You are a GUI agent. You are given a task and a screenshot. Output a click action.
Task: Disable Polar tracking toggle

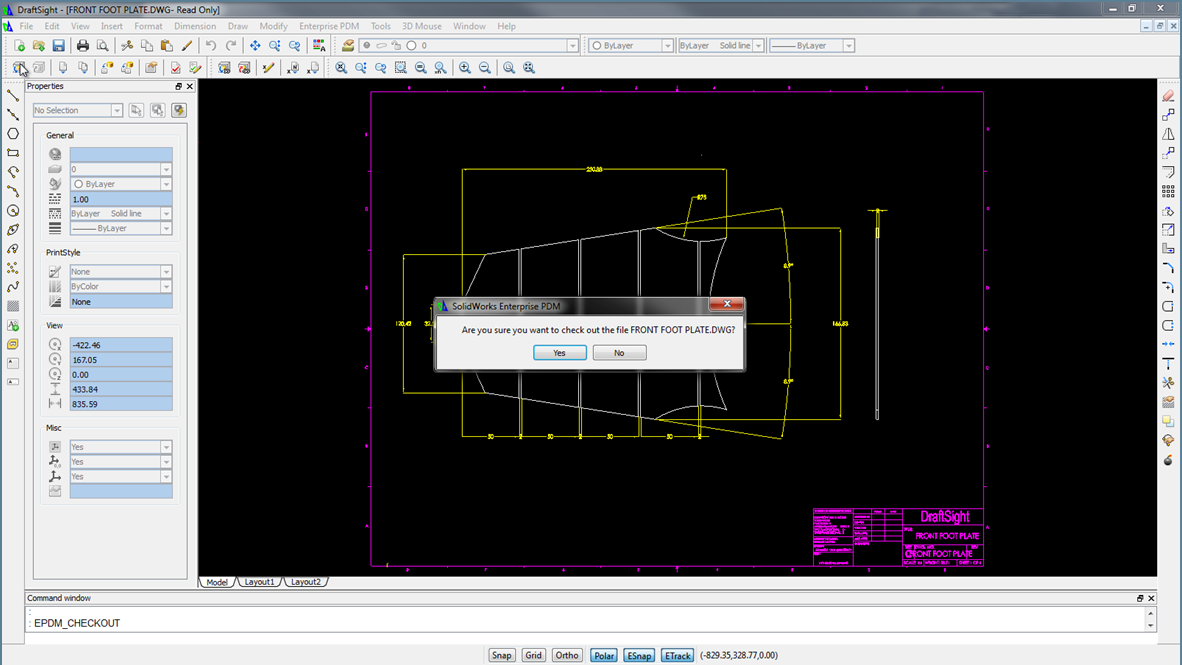coord(603,656)
